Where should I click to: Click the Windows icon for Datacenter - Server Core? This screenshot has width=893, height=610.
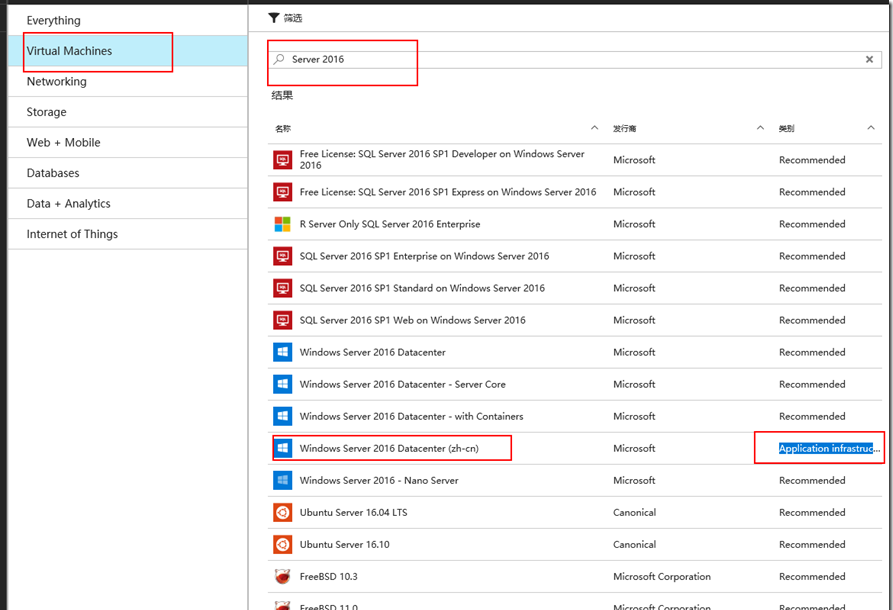pyautogui.click(x=282, y=384)
